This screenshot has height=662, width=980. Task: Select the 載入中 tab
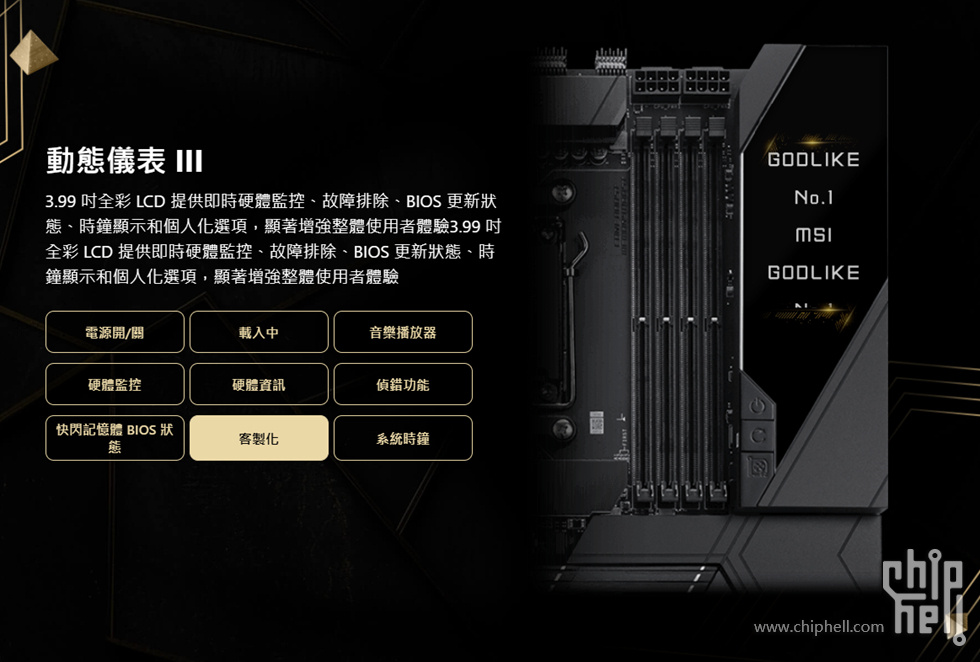[x=259, y=332]
